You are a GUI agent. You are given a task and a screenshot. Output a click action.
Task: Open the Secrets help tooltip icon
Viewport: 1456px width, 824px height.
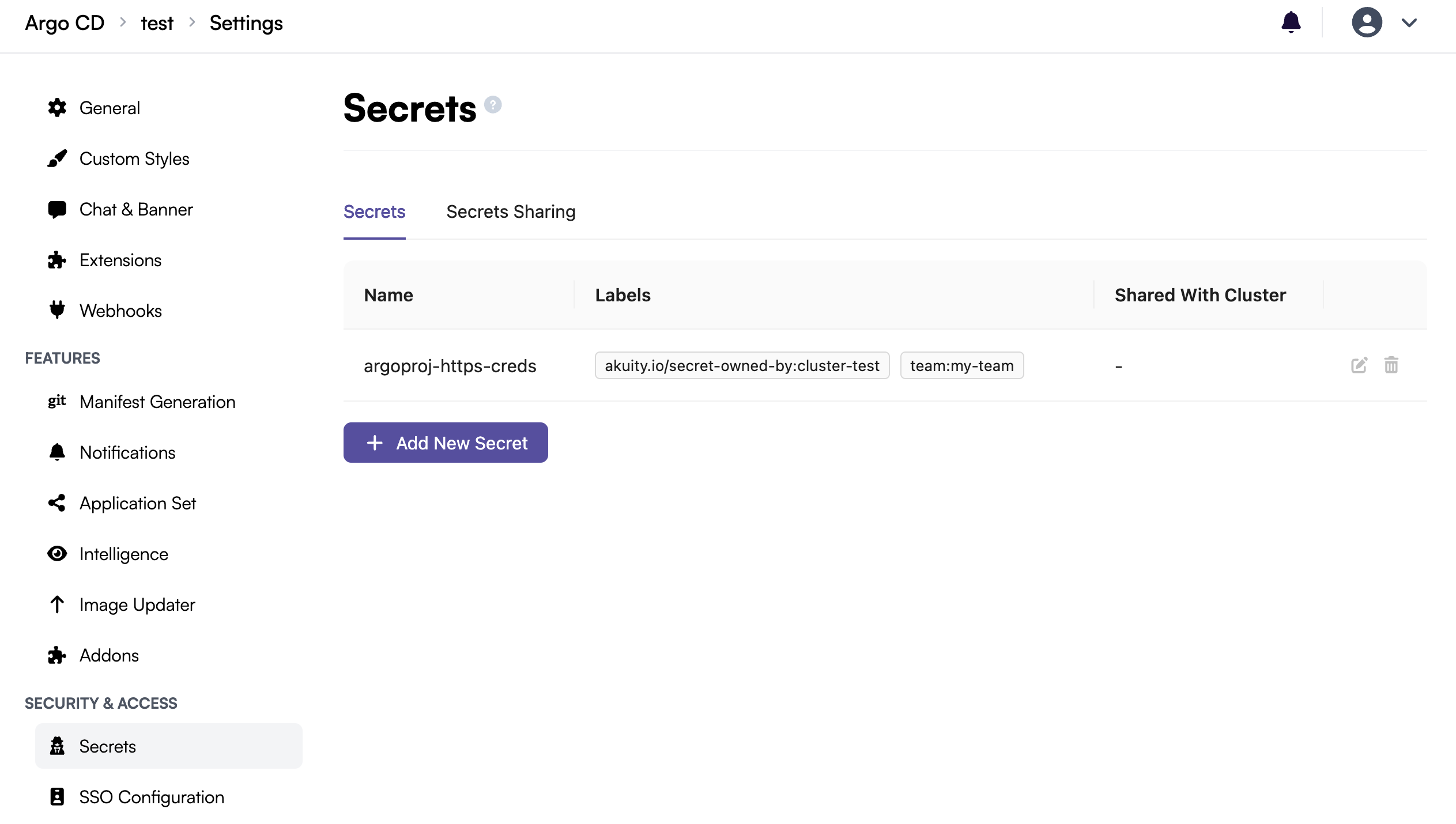point(493,104)
